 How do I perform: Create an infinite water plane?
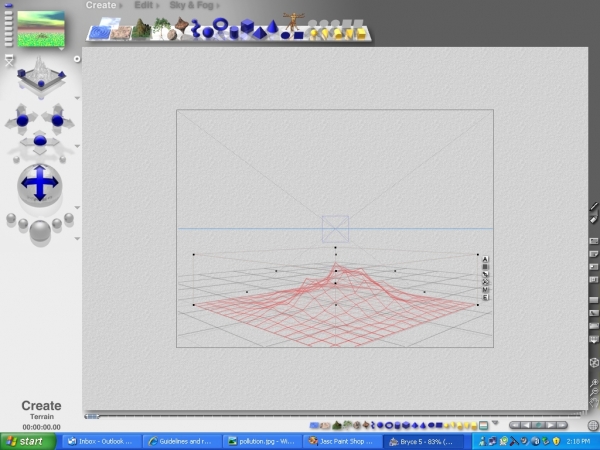[x=99, y=33]
